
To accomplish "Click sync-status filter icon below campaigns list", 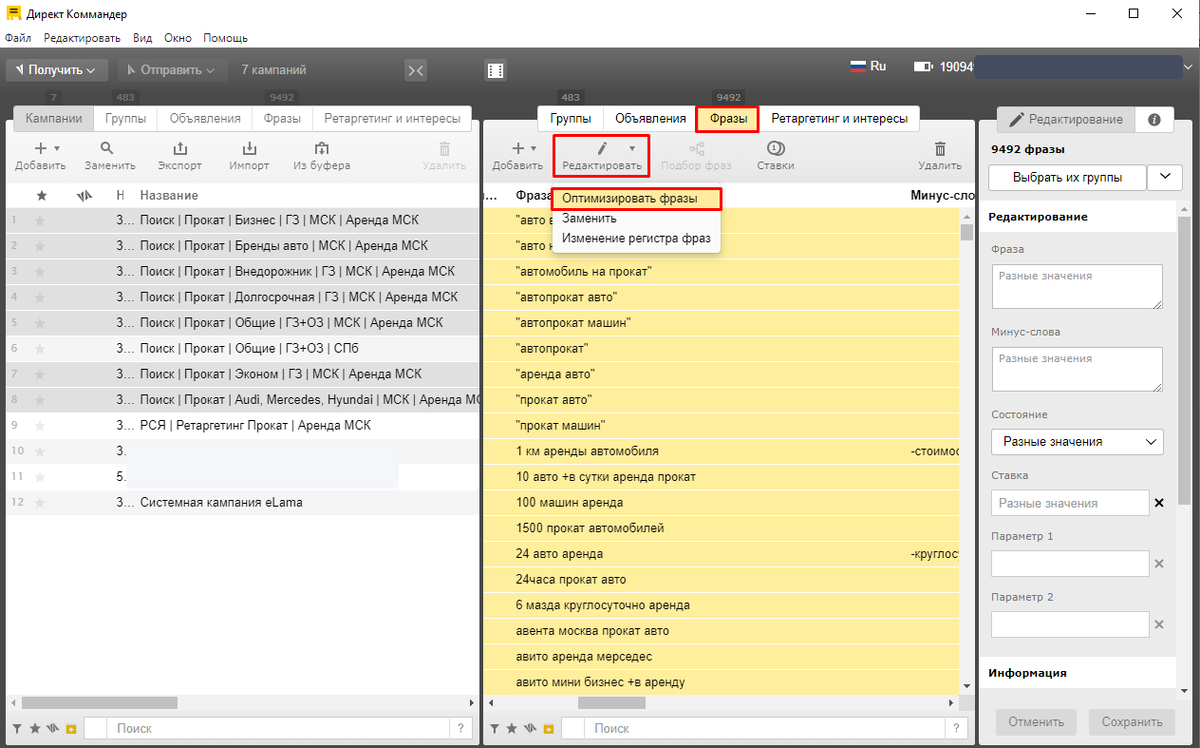I will click(52, 729).
